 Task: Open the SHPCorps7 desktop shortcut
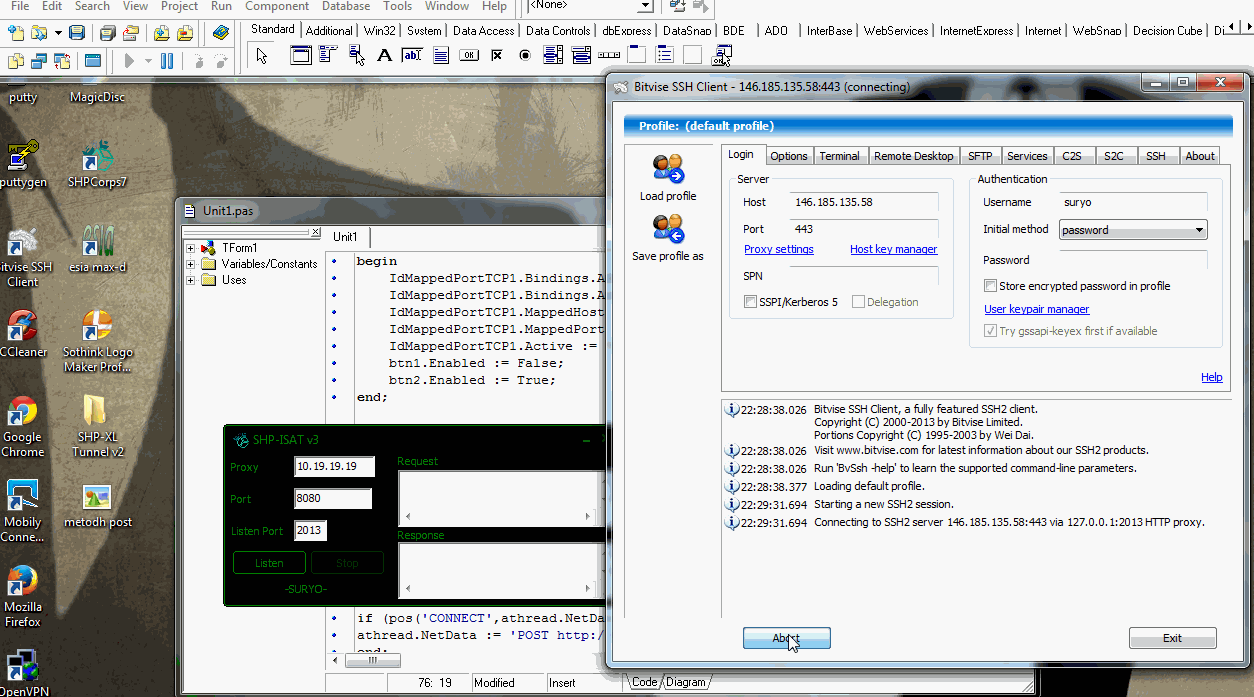pyautogui.click(x=97, y=165)
